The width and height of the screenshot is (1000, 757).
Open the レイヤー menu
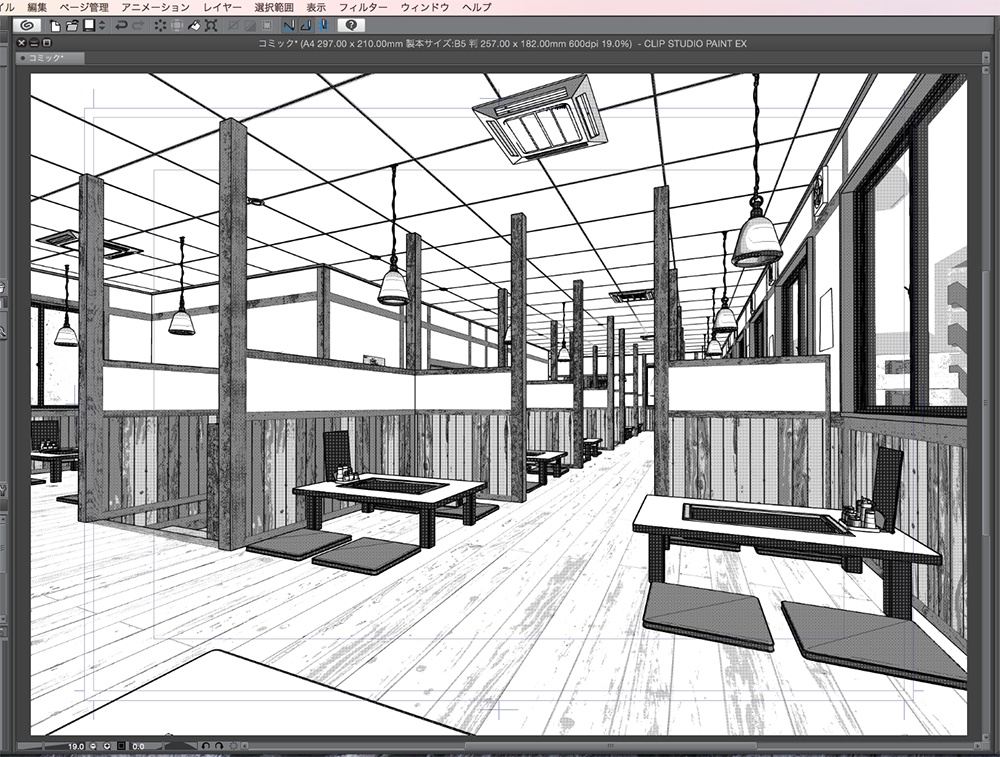[x=222, y=7]
